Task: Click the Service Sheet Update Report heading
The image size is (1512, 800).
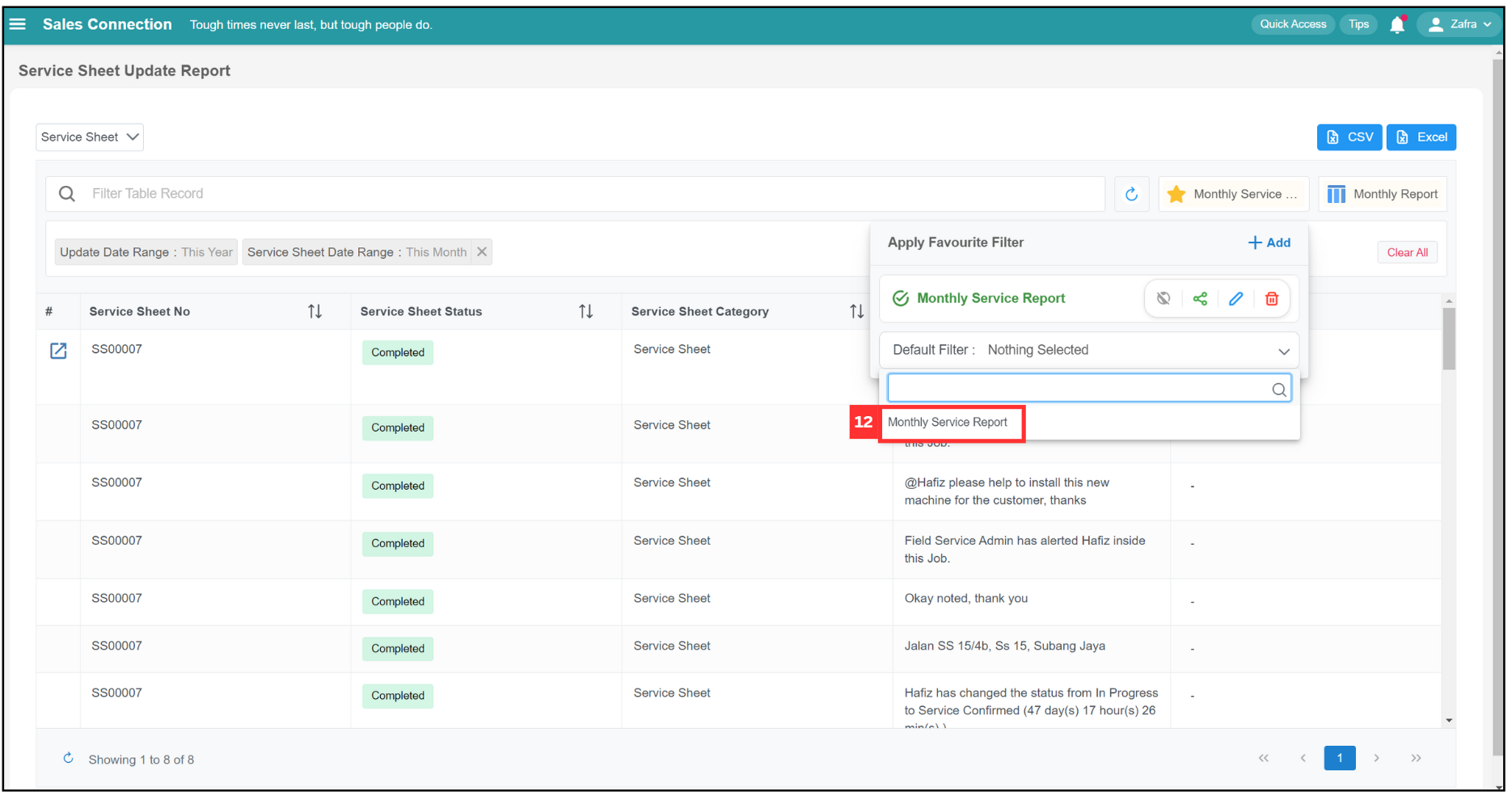Action: pyautogui.click(x=125, y=71)
